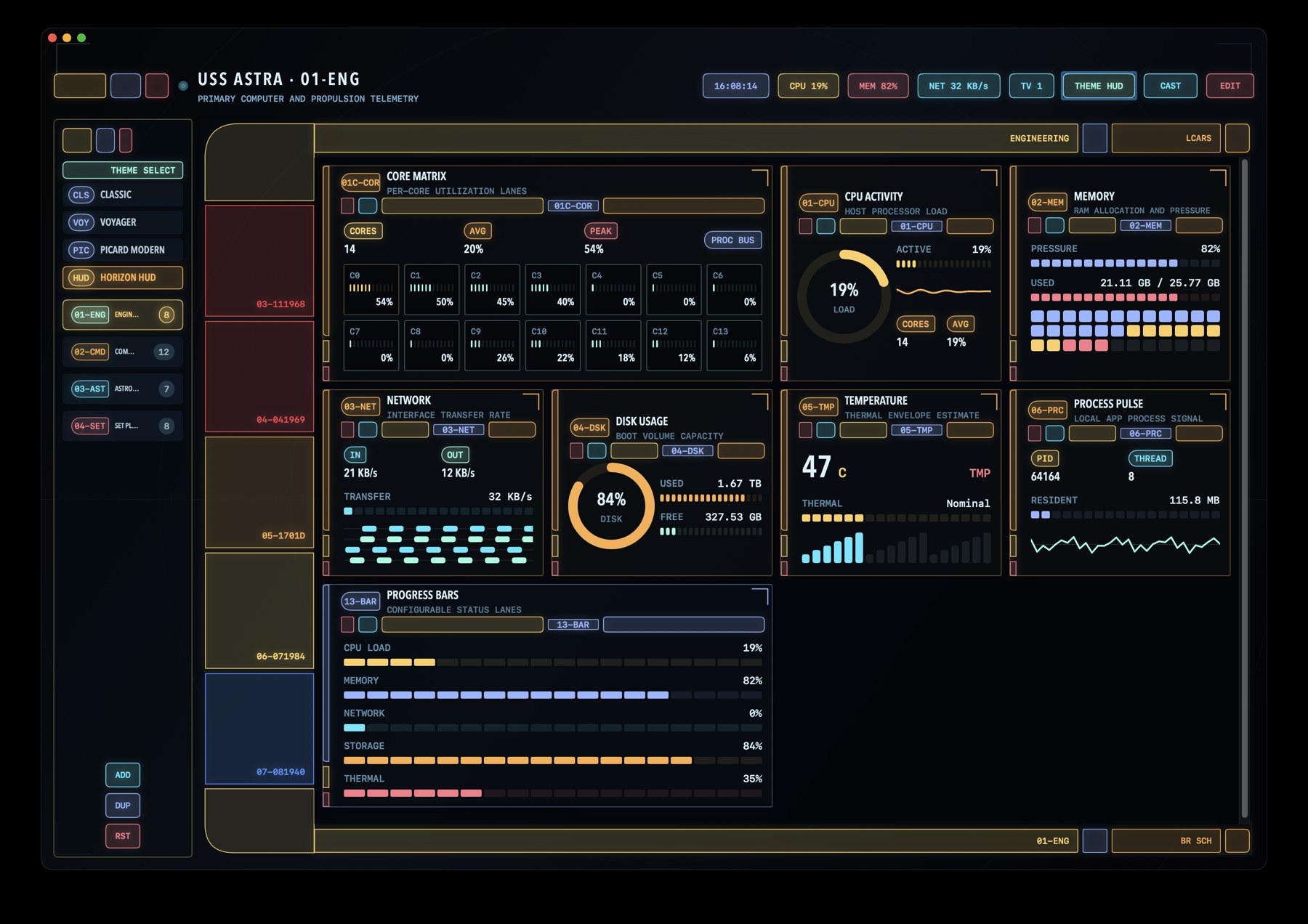Click the amber square right of LCARS label
Image resolution: width=1308 pixels, height=924 pixels.
pos(1237,138)
